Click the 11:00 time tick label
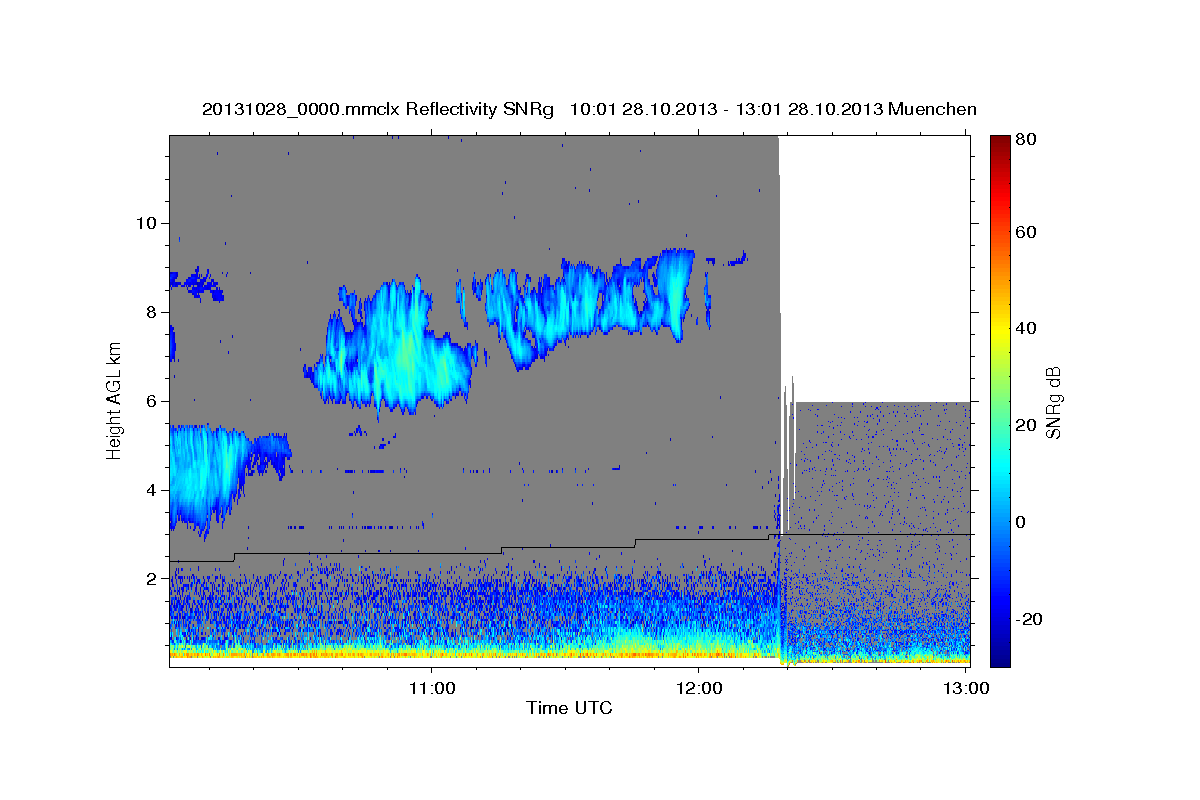The image size is (1200, 800). pyautogui.click(x=432, y=688)
